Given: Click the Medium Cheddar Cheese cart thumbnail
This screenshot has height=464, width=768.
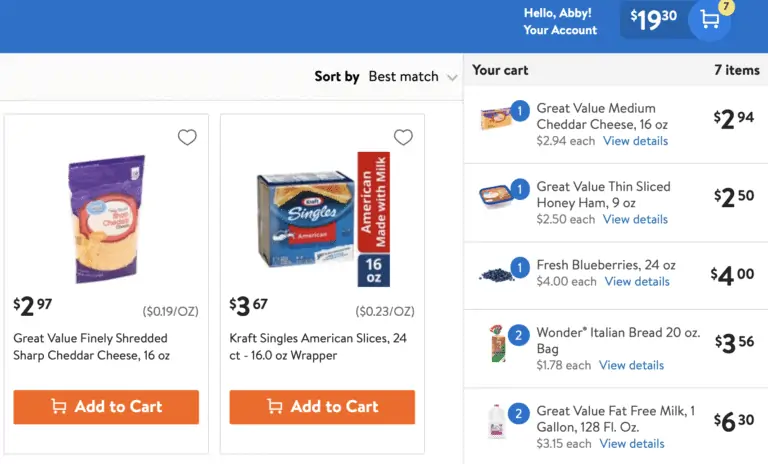Looking at the screenshot, I should point(497,119).
